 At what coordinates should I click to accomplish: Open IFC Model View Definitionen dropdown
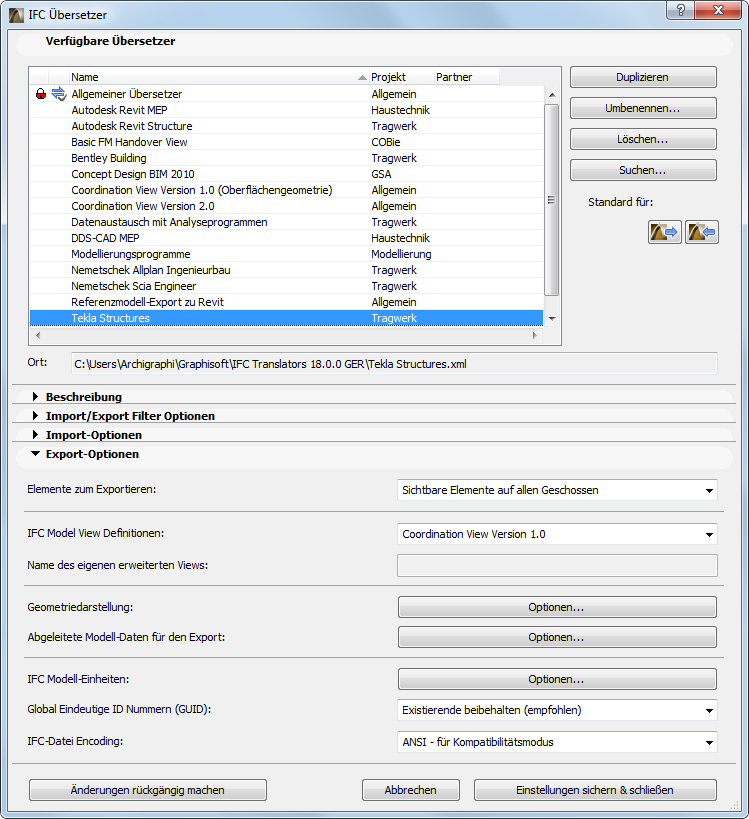click(557, 534)
